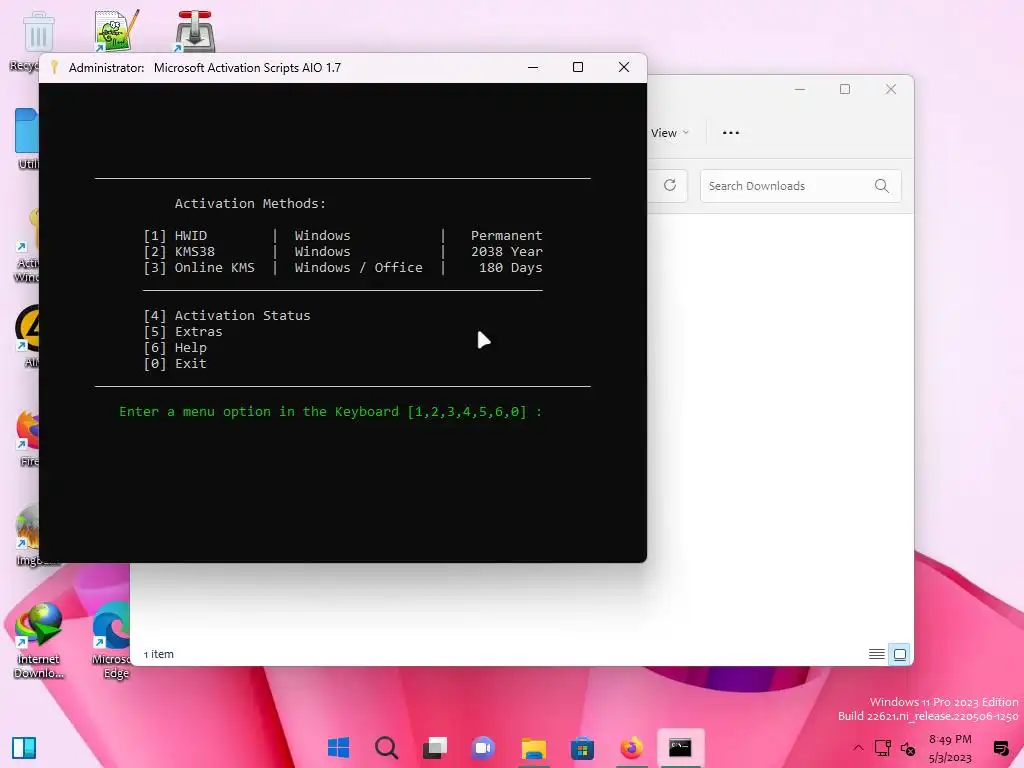Click the [6] Help line
This screenshot has width=1024, height=768.
(x=175, y=347)
